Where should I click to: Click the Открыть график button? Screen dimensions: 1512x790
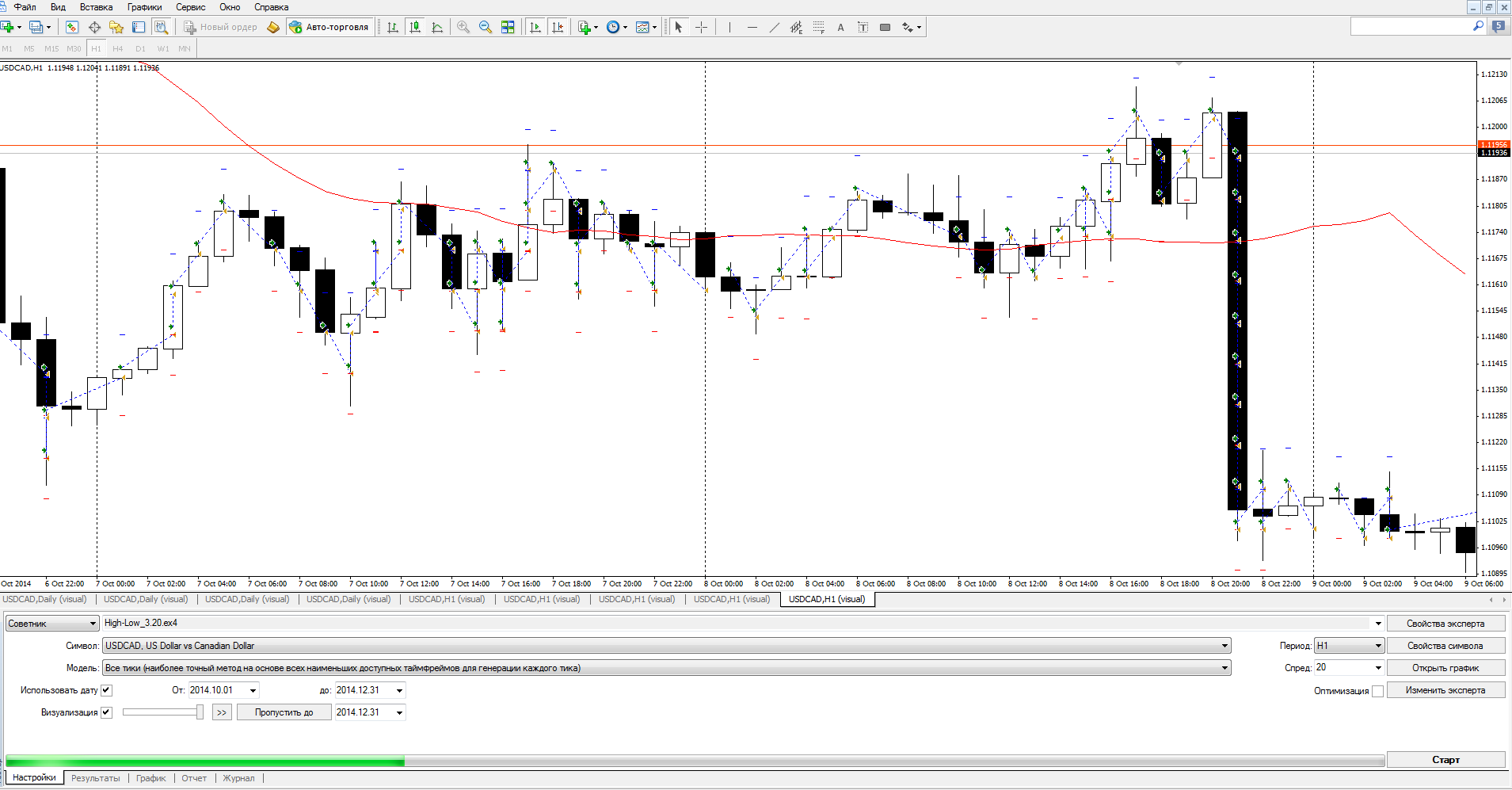click(x=1445, y=668)
